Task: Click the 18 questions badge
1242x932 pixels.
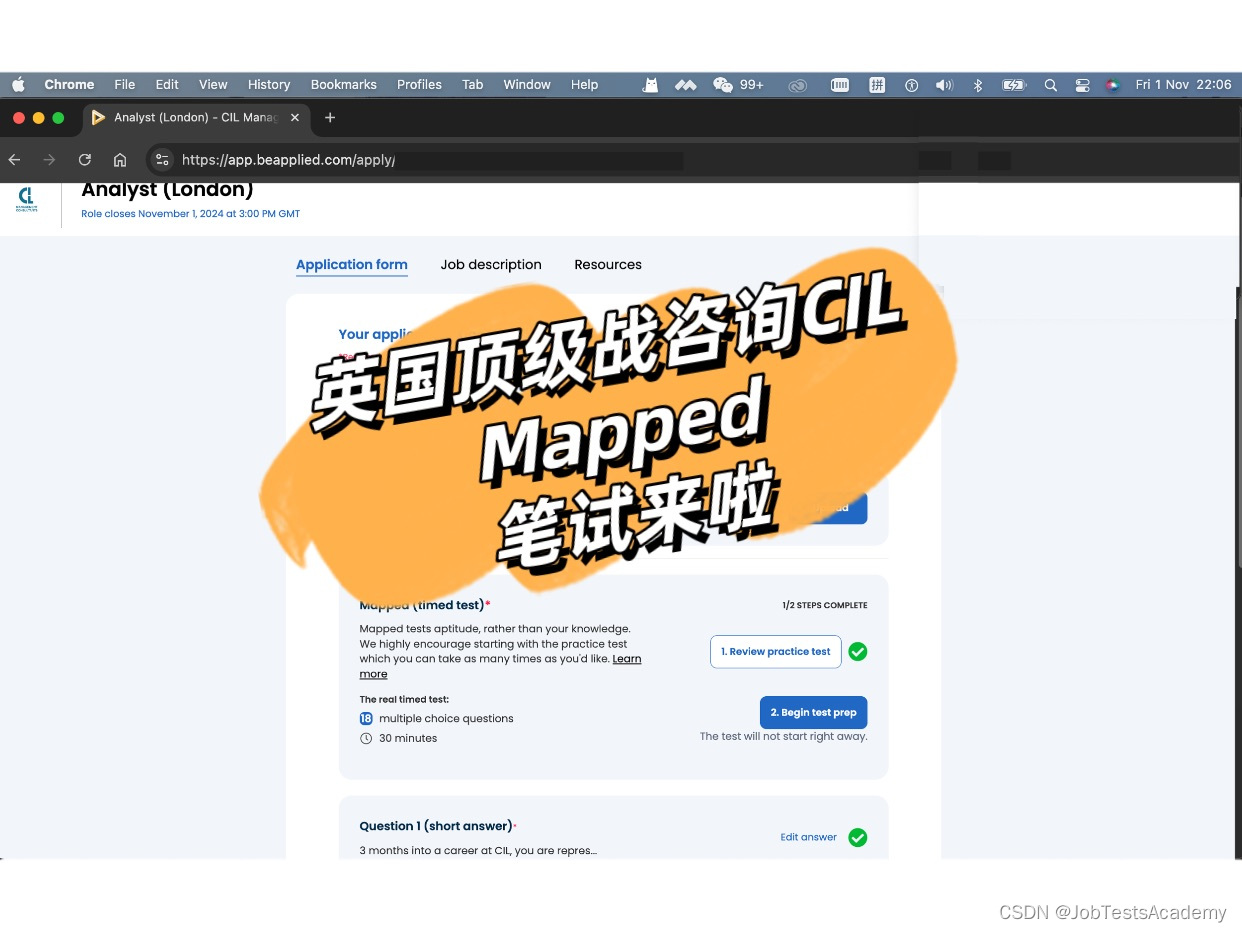Action: tap(366, 718)
